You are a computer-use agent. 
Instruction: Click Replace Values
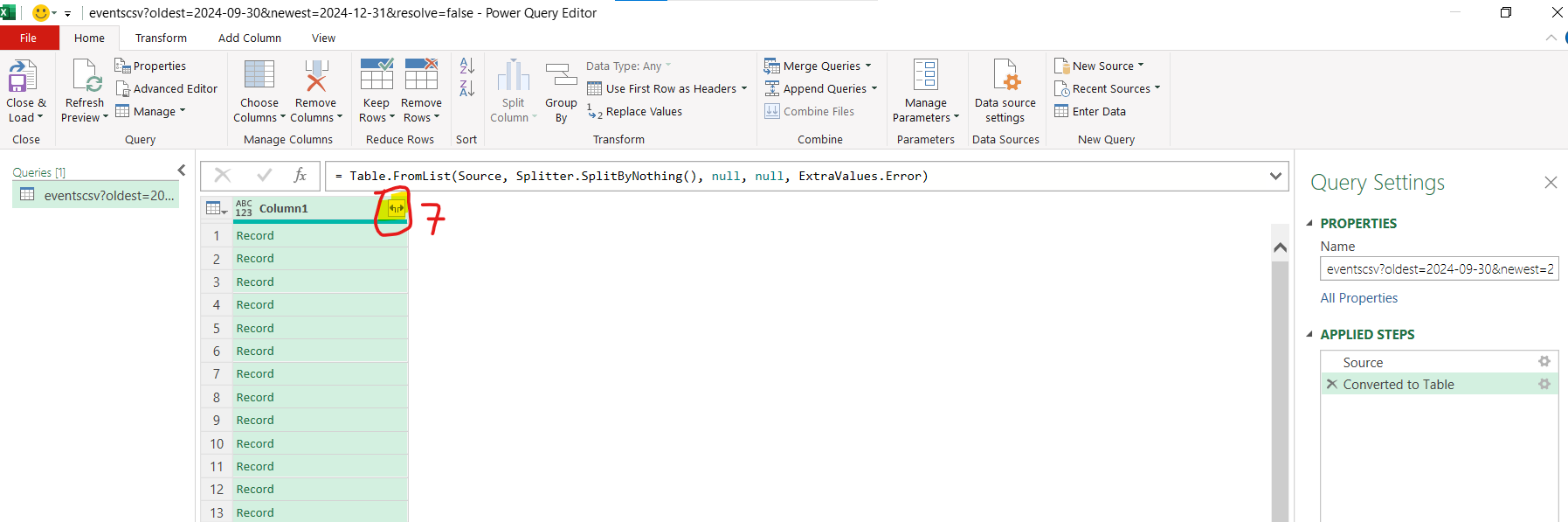tap(635, 111)
